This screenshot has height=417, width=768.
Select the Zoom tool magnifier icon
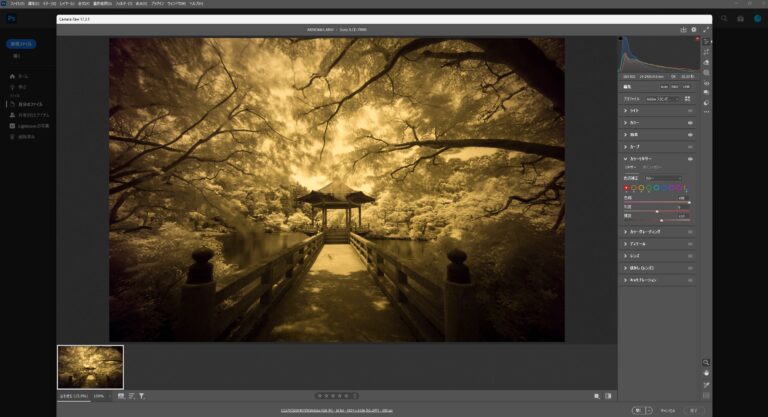coord(706,362)
